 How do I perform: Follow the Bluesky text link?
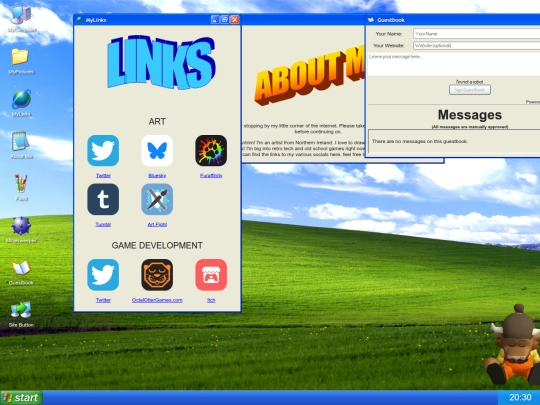(x=157, y=176)
